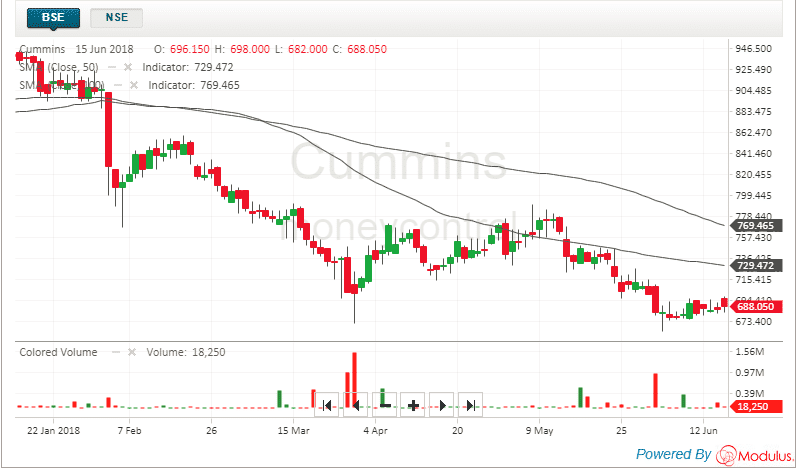This screenshot has width=798, height=470.
Task: Click the 715.415 price axis label
Action: [753, 280]
